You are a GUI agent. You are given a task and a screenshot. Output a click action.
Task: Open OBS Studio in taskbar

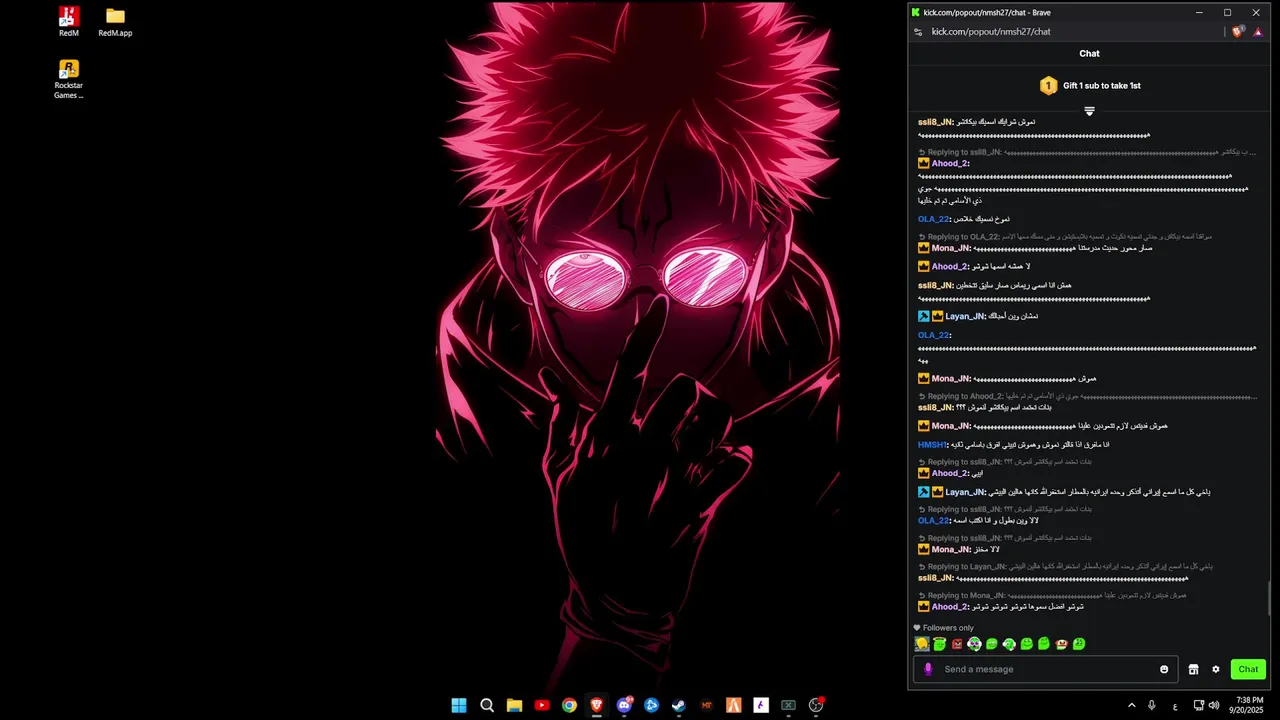pos(816,705)
